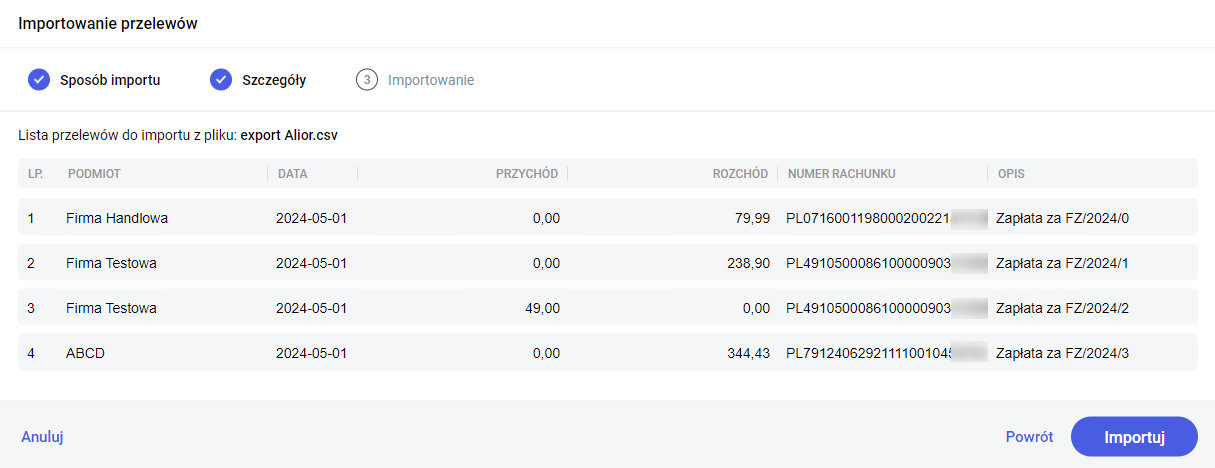
Task: Cancel import with the Anuluj link
Action: tap(43, 437)
